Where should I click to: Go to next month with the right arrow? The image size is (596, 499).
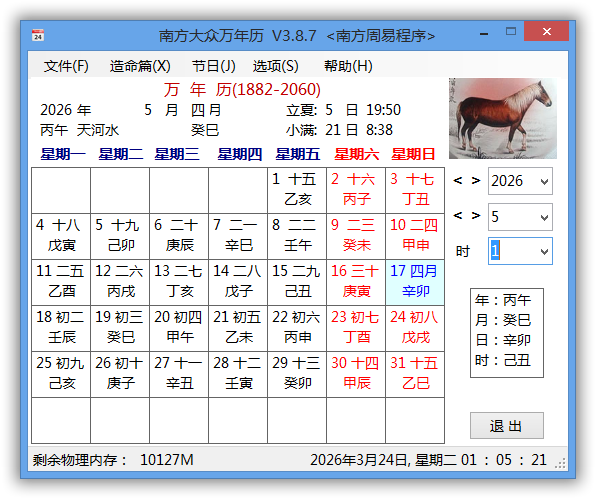pos(476,216)
